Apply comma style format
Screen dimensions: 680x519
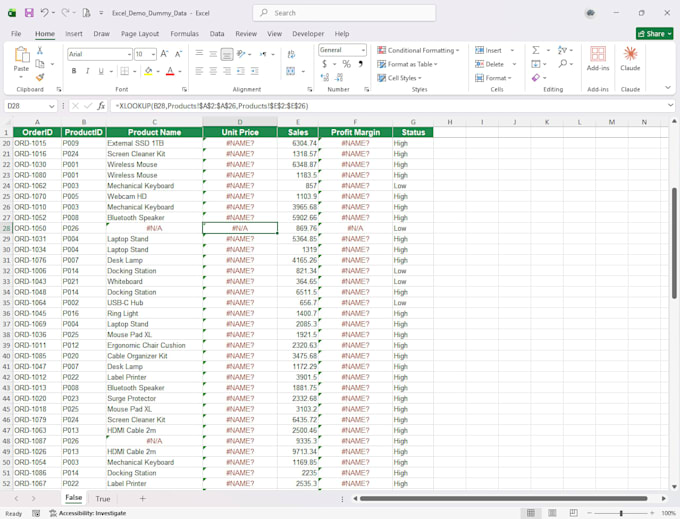coord(360,64)
